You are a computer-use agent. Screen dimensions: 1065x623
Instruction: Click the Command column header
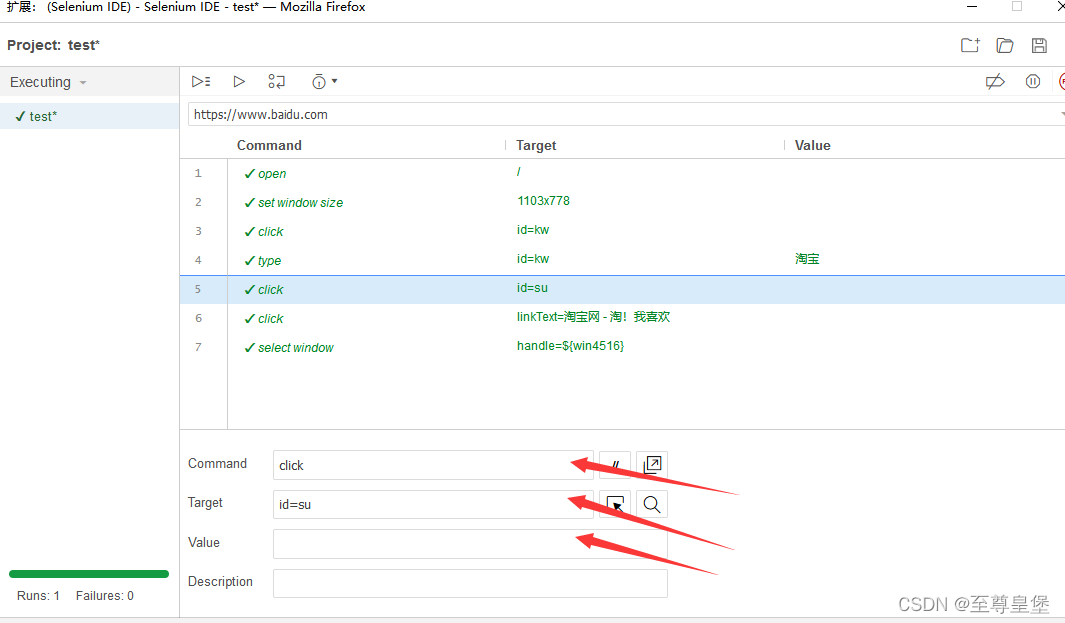pos(269,145)
